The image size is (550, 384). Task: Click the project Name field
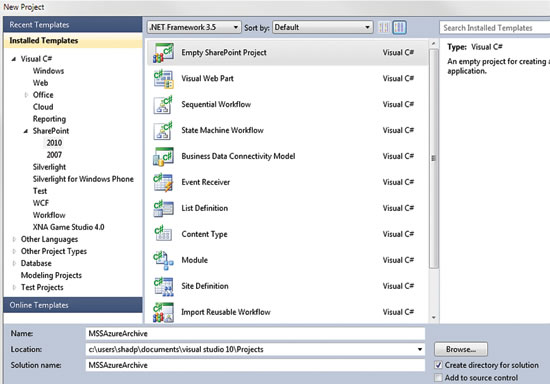coord(255,334)
